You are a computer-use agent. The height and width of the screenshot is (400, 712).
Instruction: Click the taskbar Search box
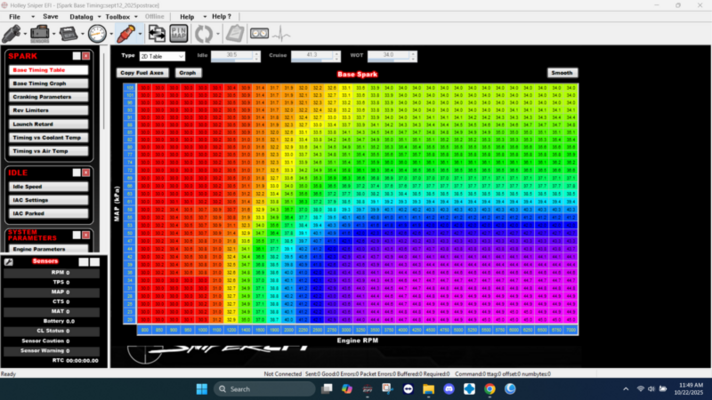tap(264, 389)
